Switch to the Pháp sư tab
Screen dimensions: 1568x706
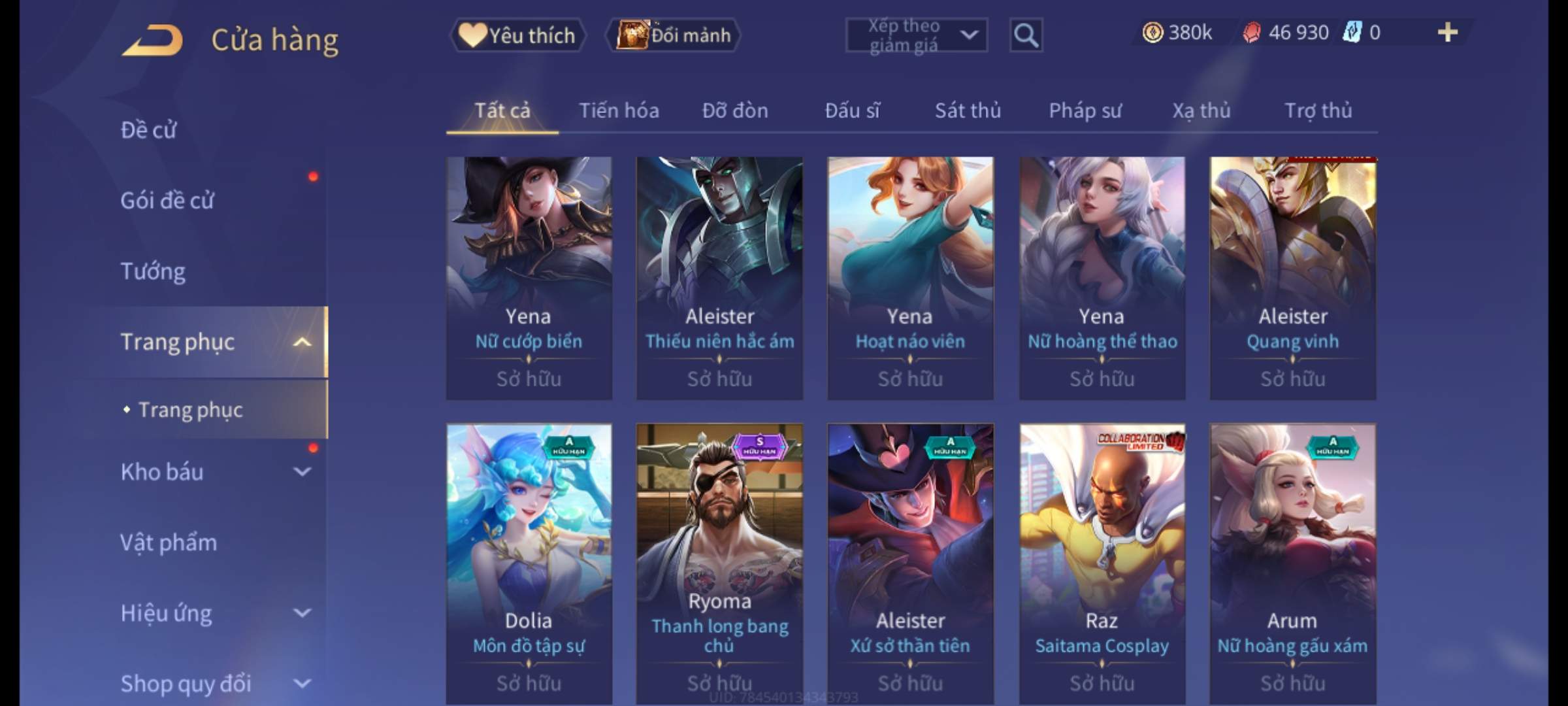tap(1085, 110)
